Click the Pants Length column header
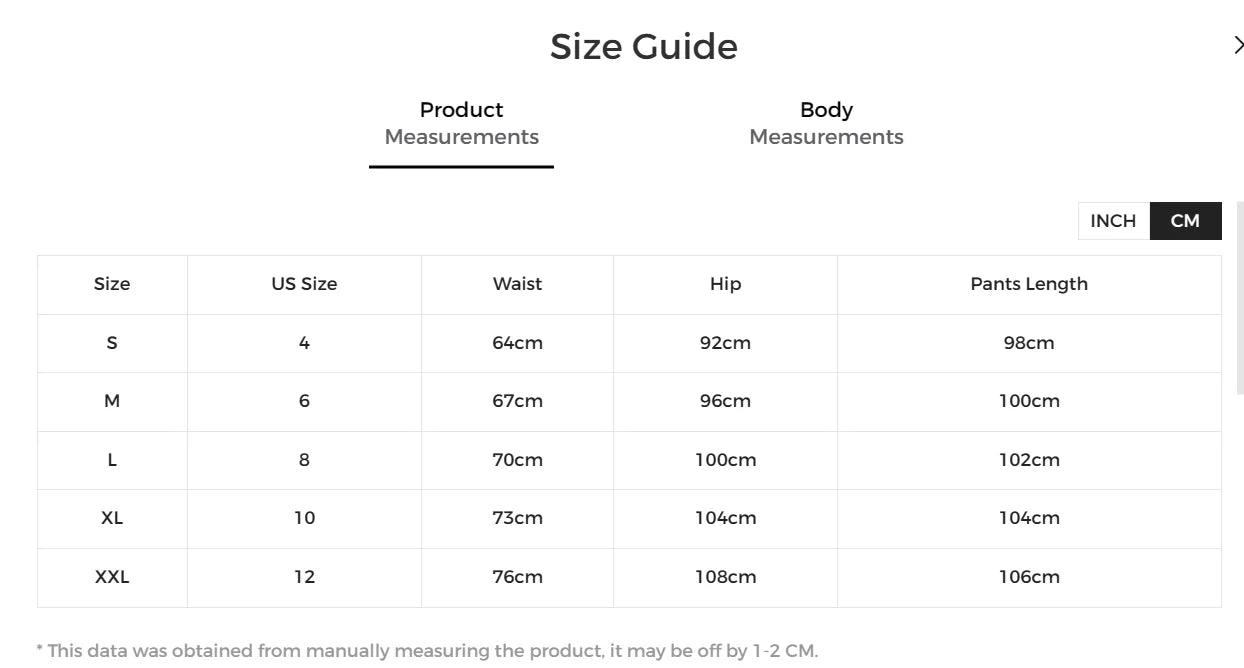The image size is (1244, 668). tap(1029, 284)
